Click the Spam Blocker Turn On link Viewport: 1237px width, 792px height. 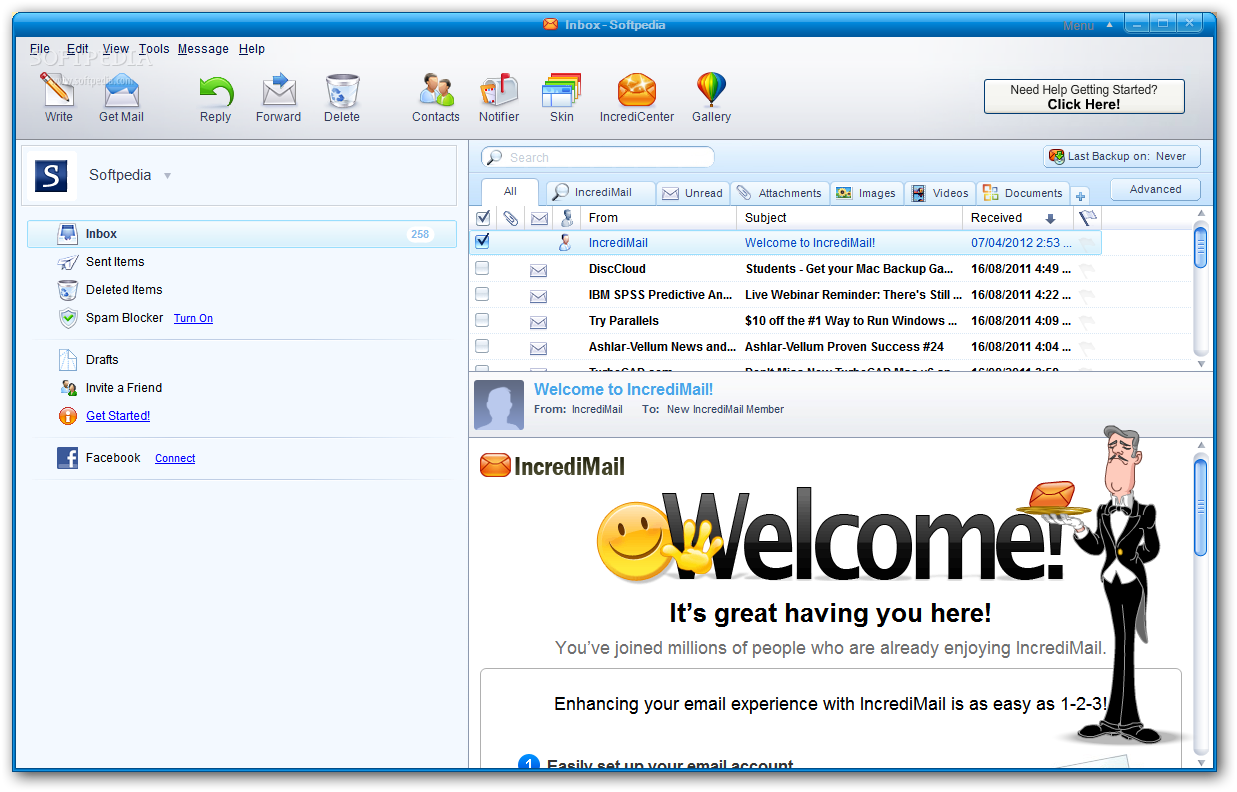(x=193, y=319)
